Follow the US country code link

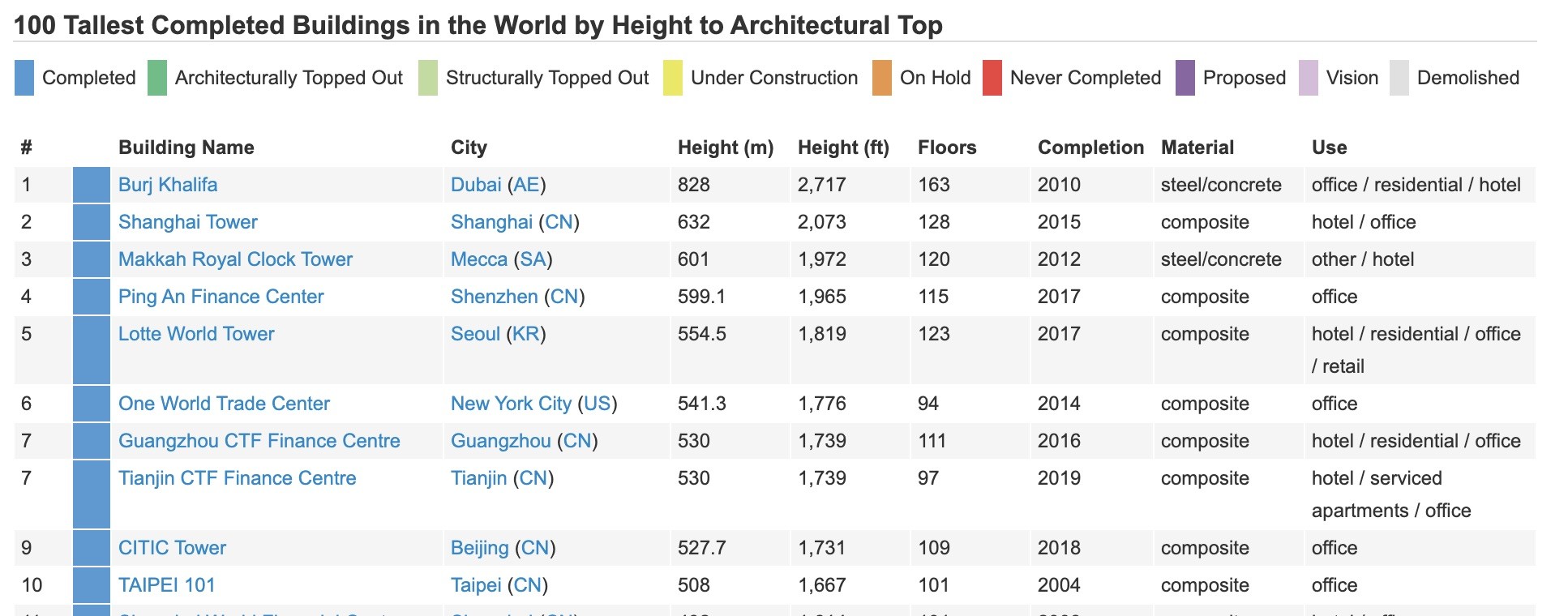coord(598,404)
